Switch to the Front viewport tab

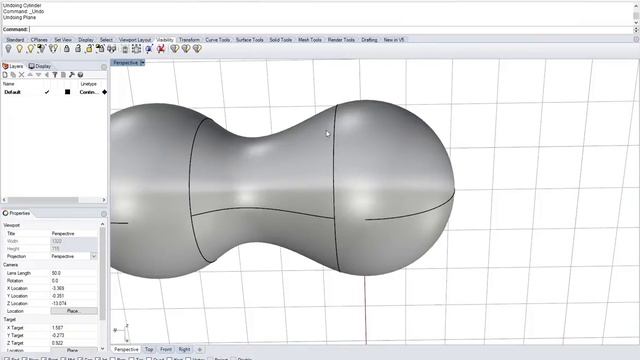[166, 349]
